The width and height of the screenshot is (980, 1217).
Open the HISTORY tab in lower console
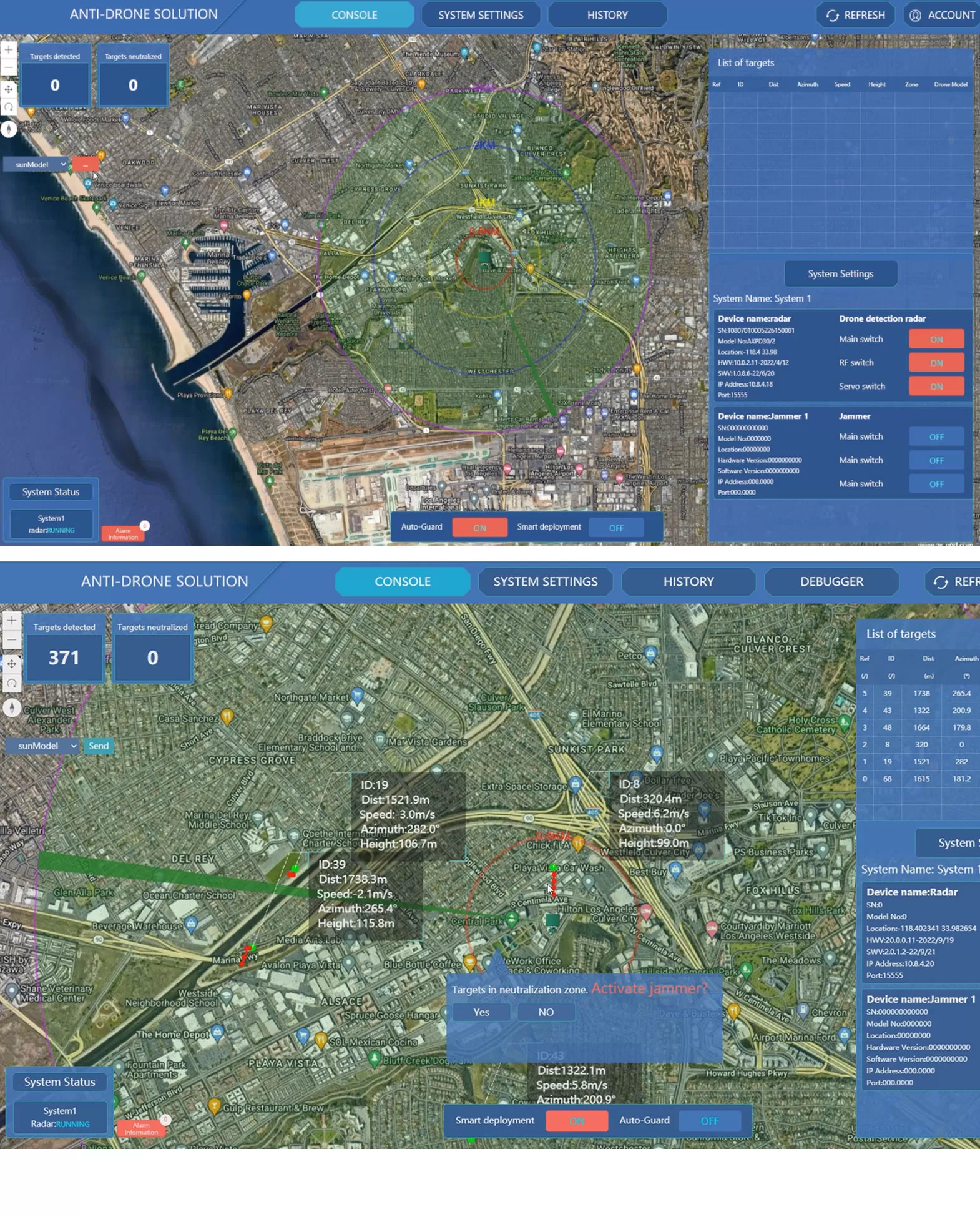click(688, 581)
